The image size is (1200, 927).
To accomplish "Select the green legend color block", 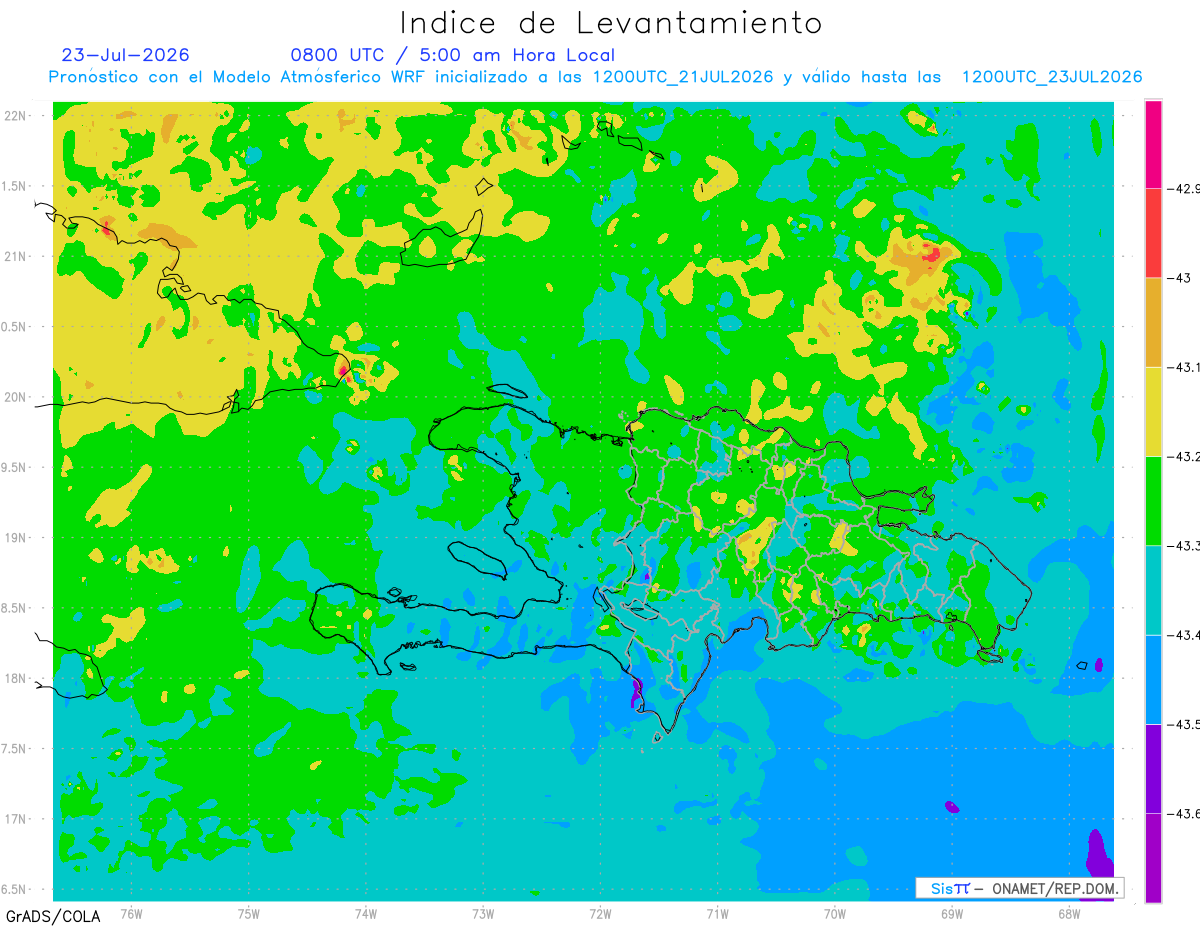I will tap(1153, 500).
